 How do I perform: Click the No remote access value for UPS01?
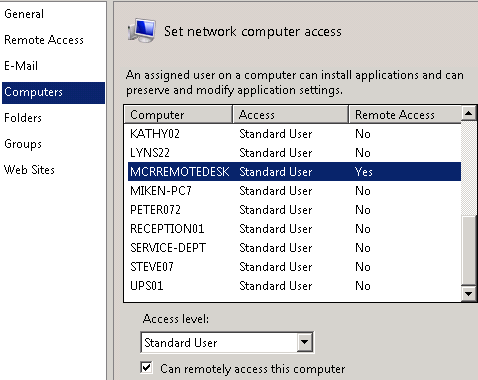363,286
